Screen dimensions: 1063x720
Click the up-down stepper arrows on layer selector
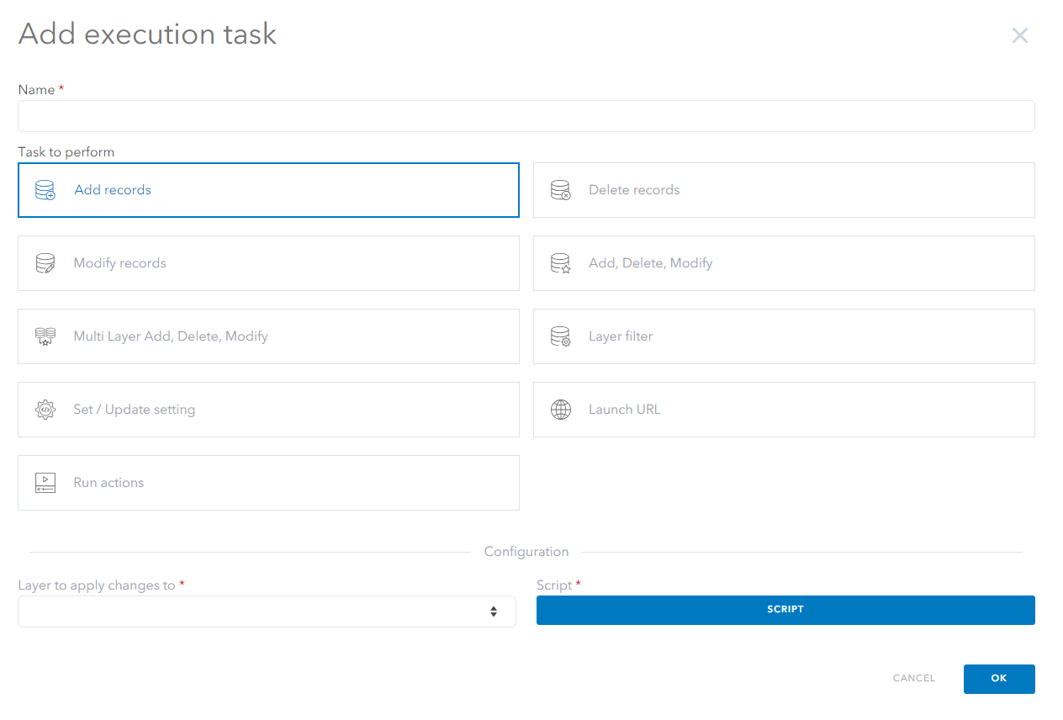pos(494,611)
